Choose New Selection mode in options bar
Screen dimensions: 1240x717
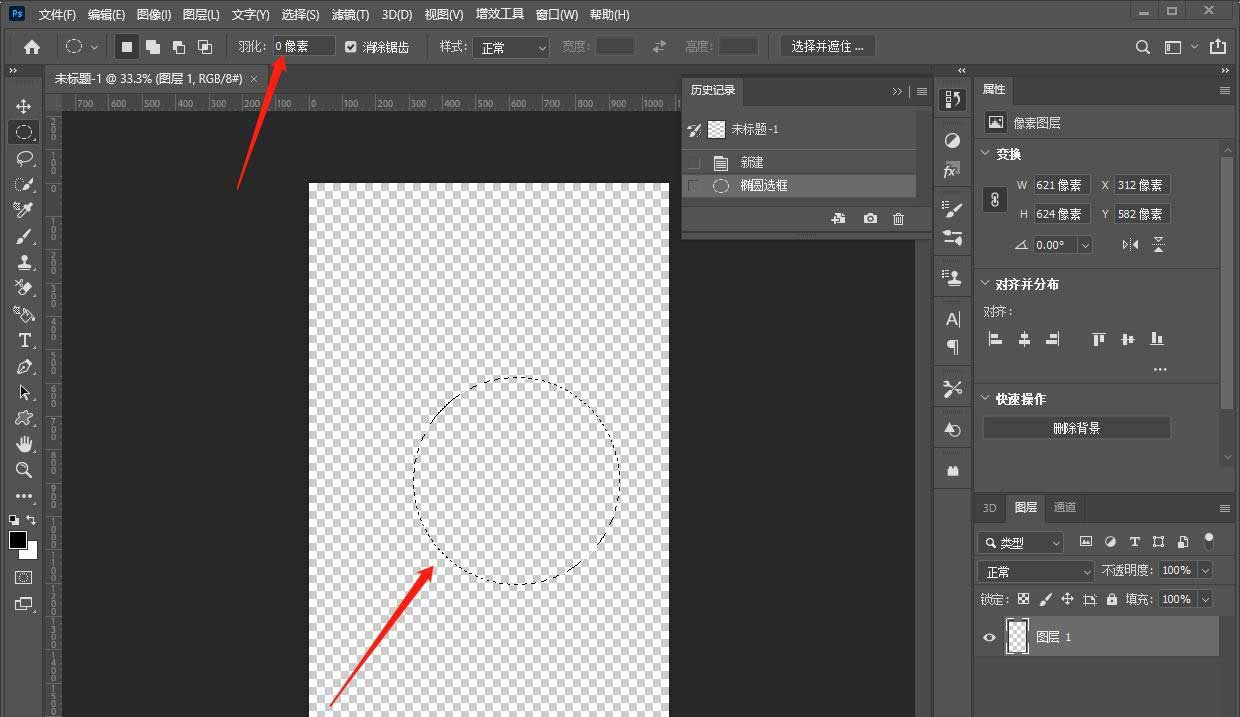pyautogui.click(x=127, y=46)
